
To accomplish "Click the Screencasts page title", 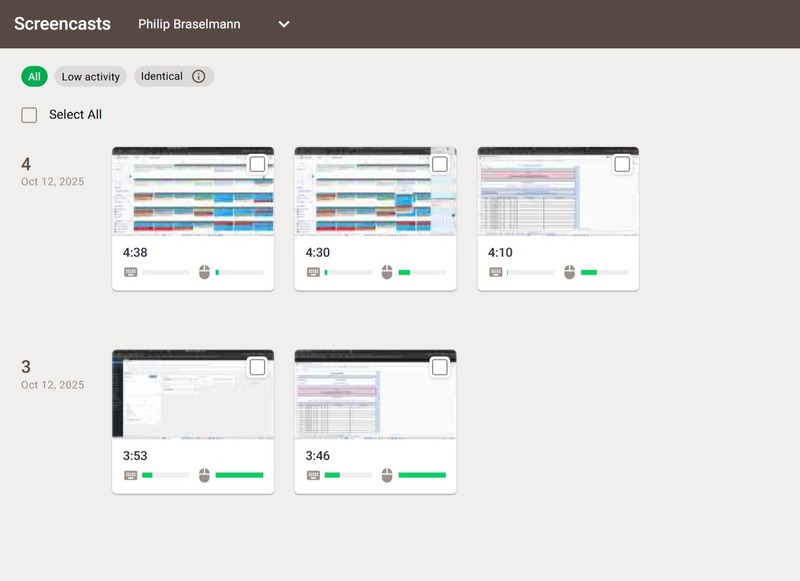I will (x=62, y=24).
